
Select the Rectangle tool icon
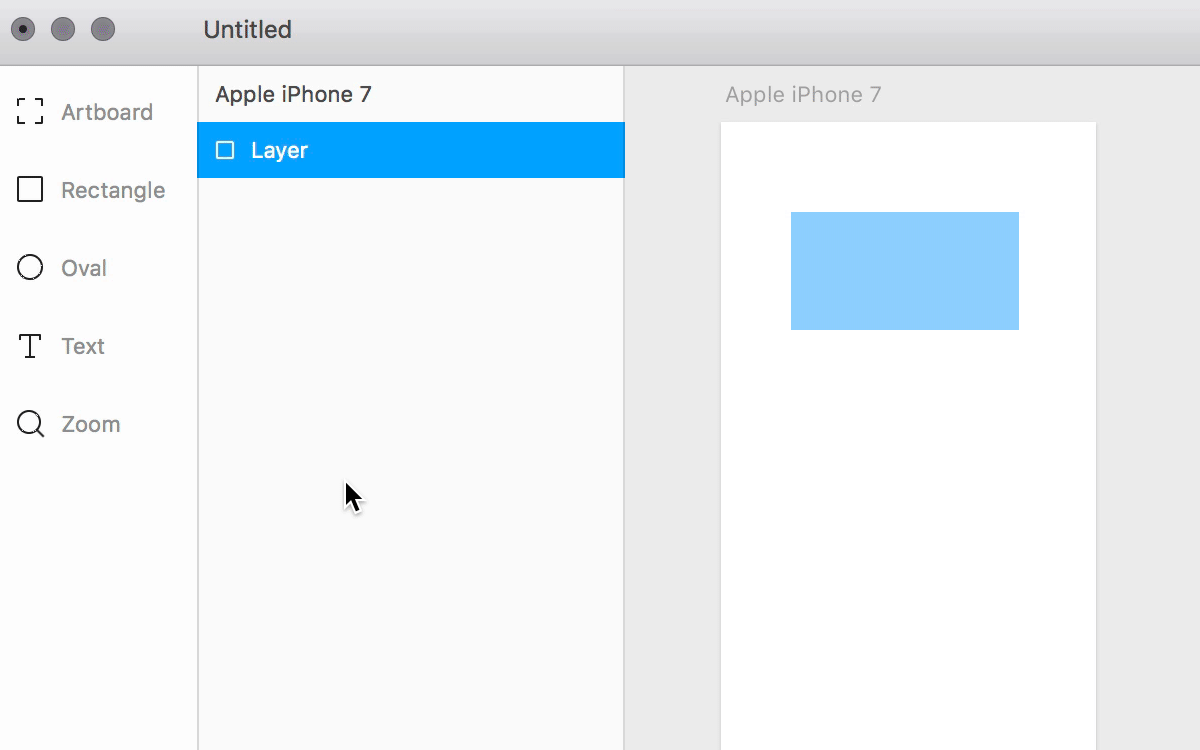click(x=30, y=189)
